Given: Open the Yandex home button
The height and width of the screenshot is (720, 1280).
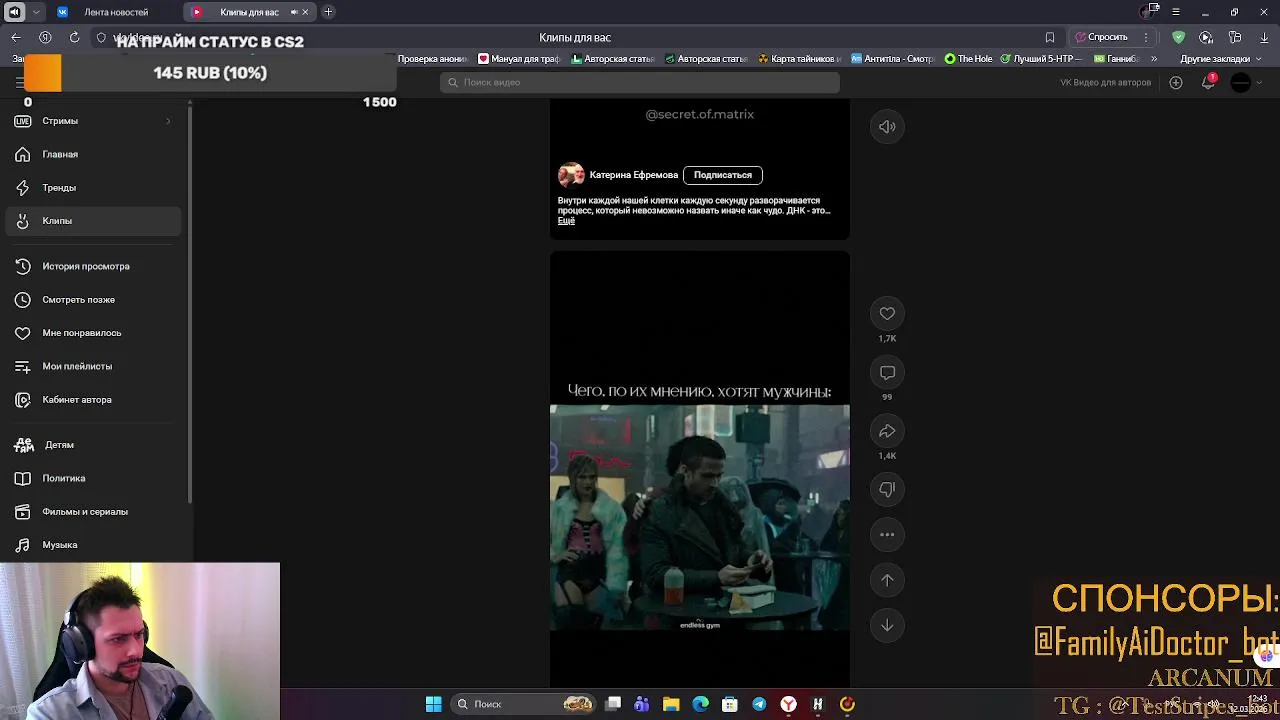Looking at the screenshot, I should tap(45, 37).
